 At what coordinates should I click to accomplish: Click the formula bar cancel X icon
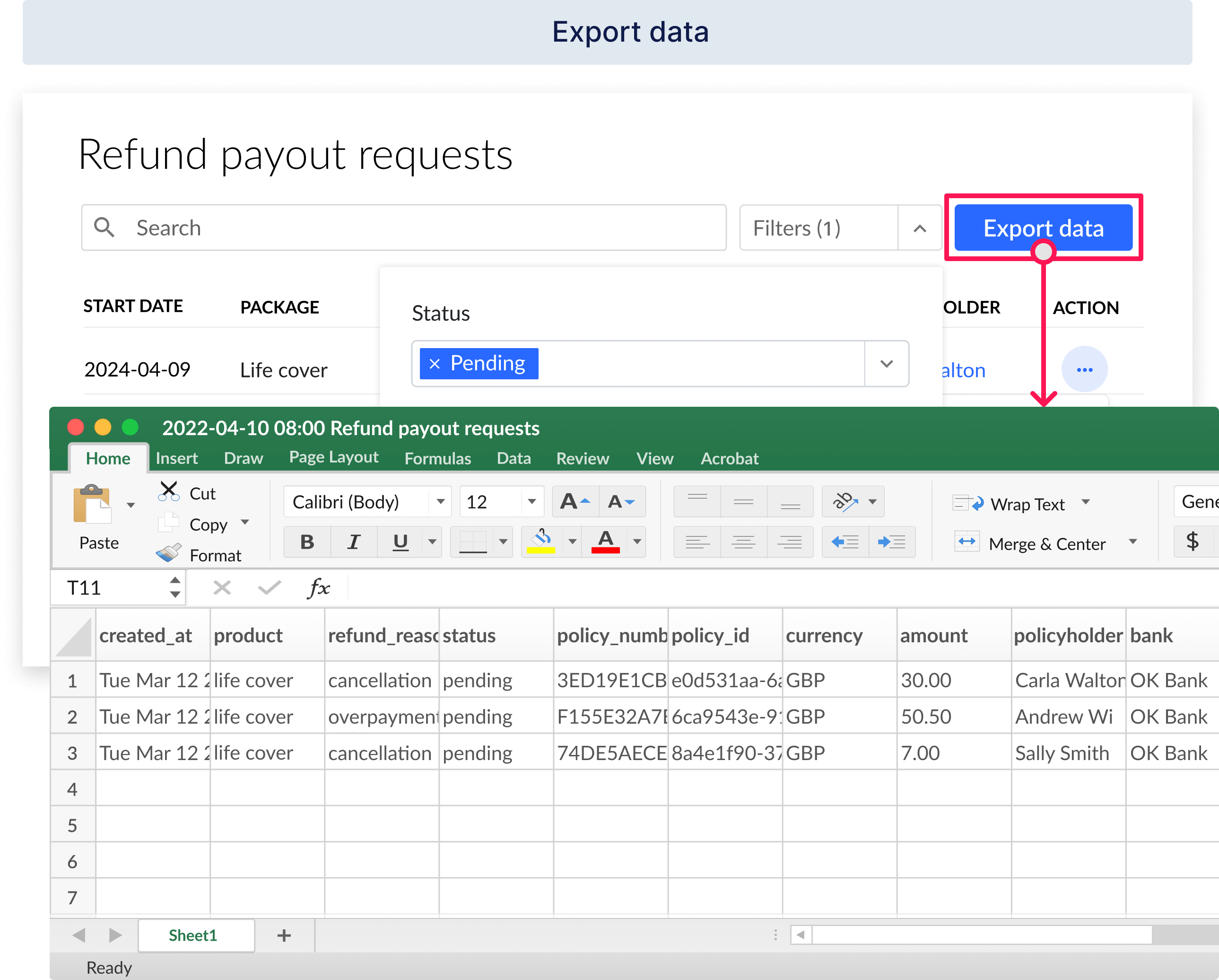pos(222,588)
